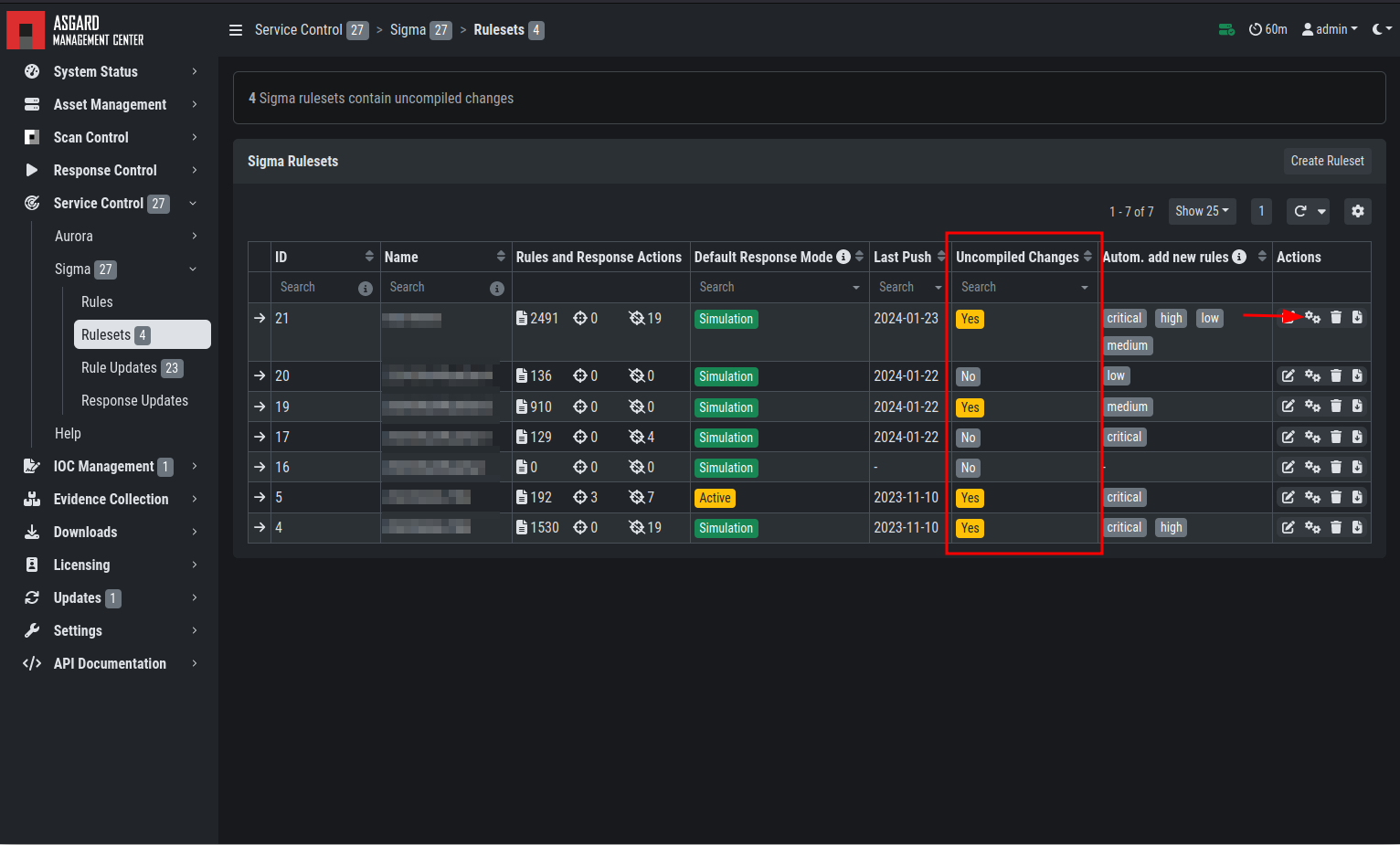The image size is (1400, 845).
Task: Open the Evidence Collection menu
Action: [111, 499]
